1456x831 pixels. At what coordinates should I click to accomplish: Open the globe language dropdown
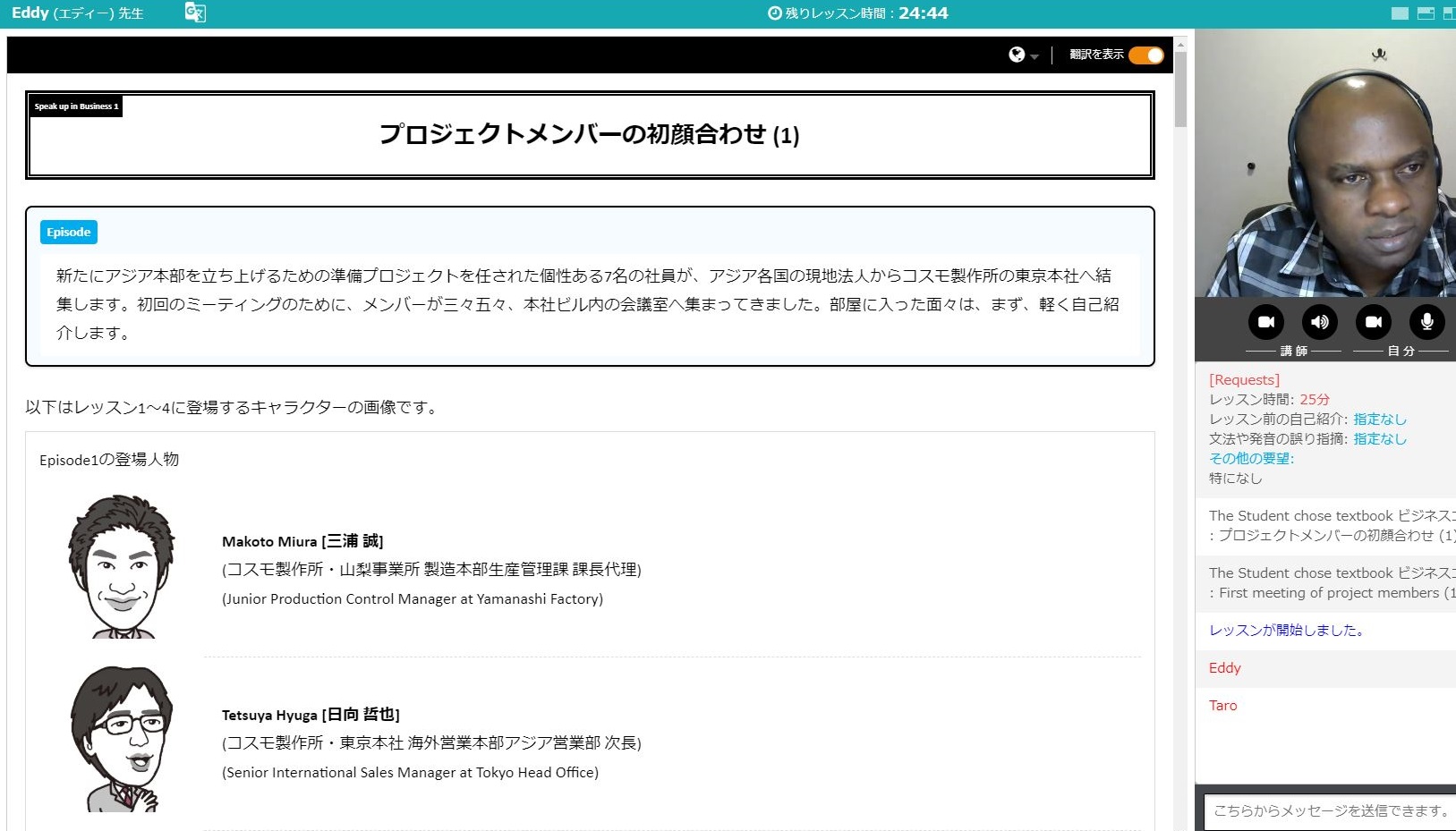(1022, 55)
